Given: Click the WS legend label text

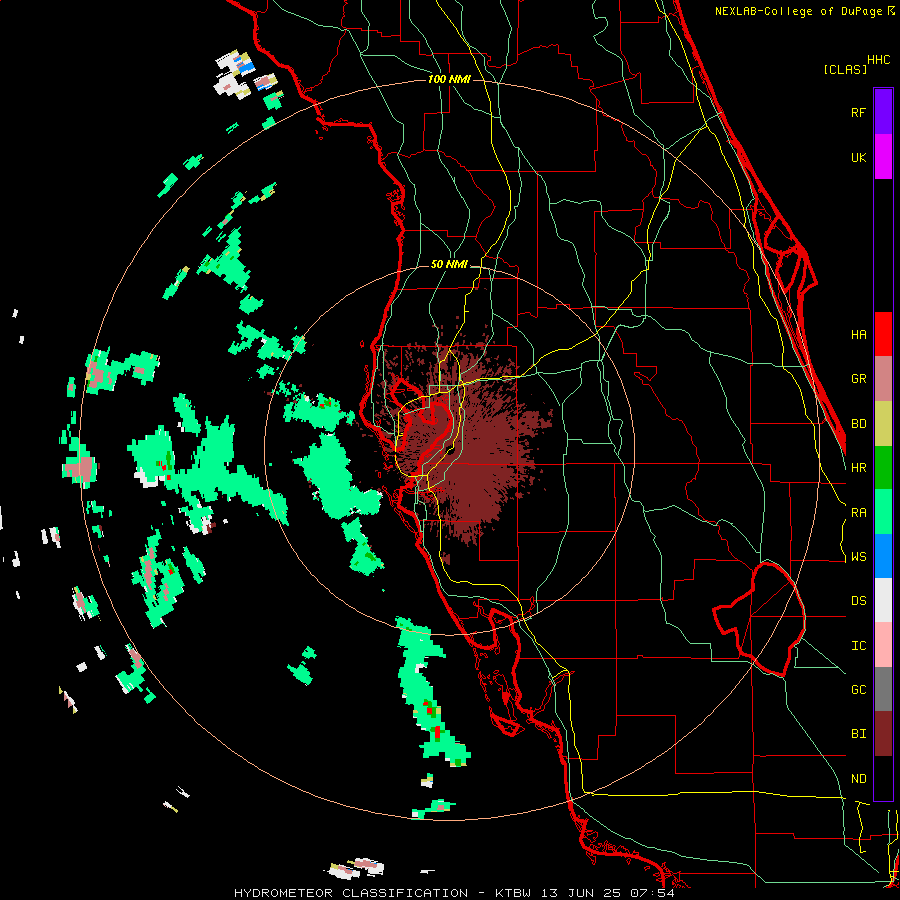Looking at the screenshot, I should pyautogui.click(x=858, y=556).
